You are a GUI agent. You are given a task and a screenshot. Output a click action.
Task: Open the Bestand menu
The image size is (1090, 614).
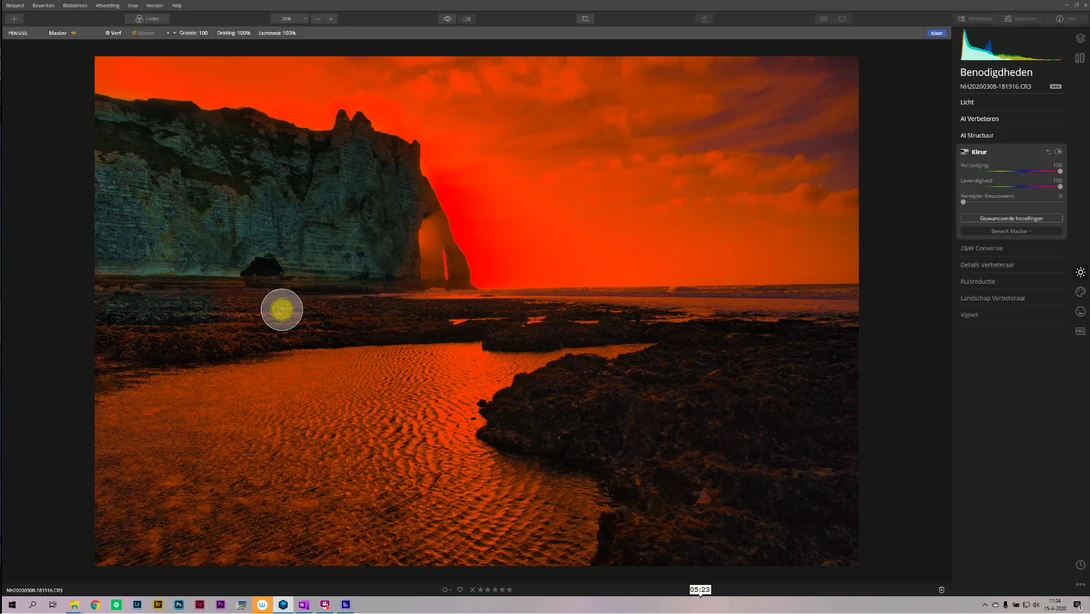(x=15, y=6)
